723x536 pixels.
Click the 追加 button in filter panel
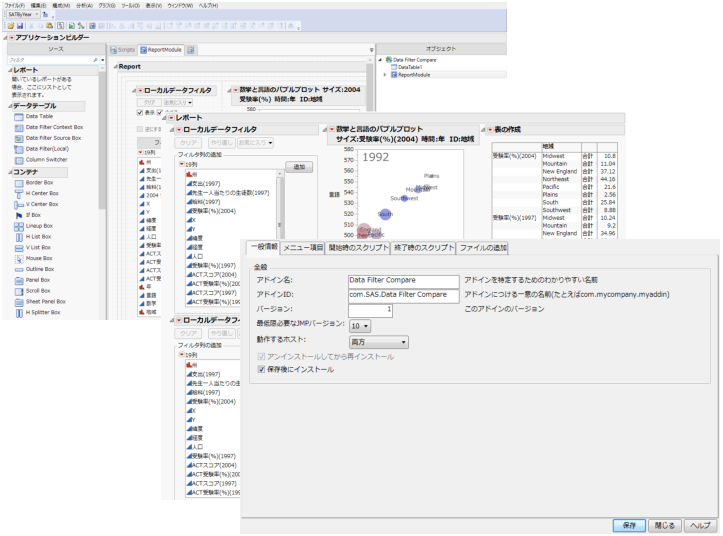coord(299,167)
